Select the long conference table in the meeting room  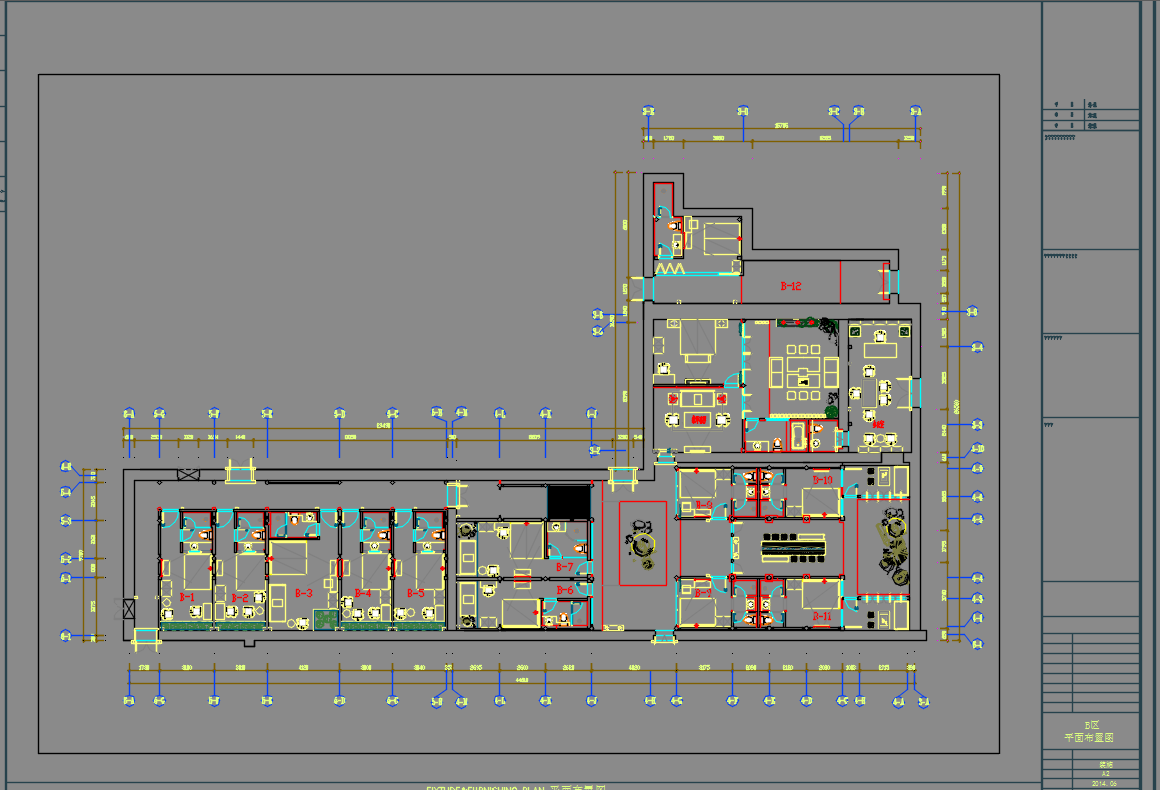click(793, 548)
